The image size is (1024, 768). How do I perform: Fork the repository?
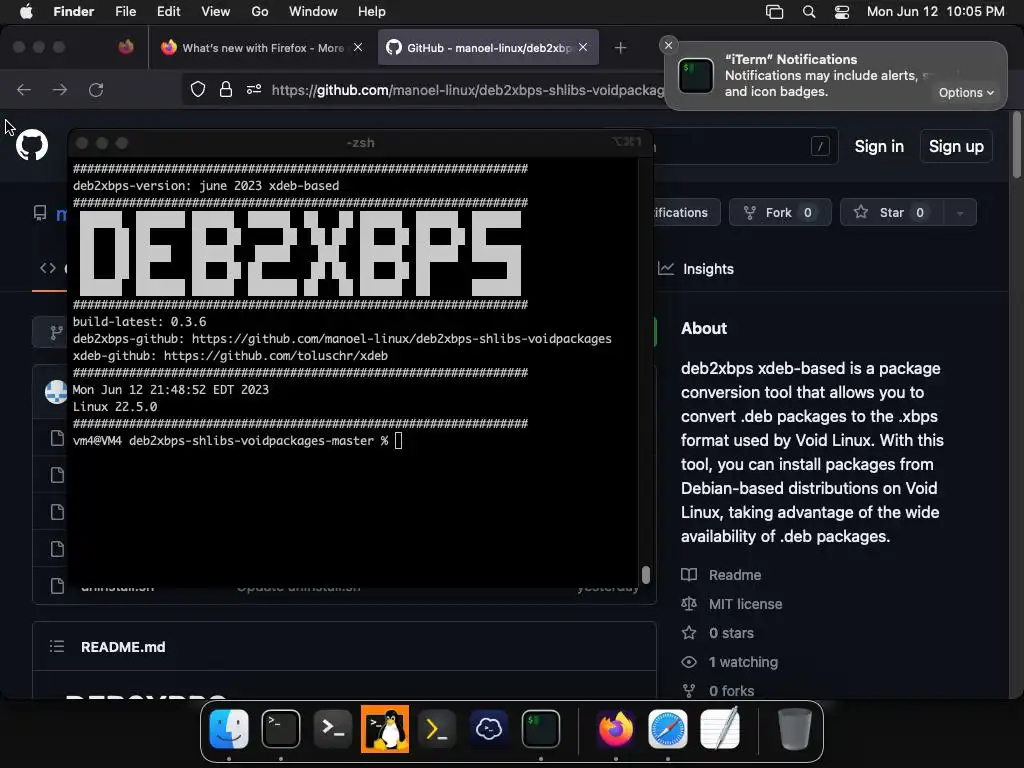(780, 212)
